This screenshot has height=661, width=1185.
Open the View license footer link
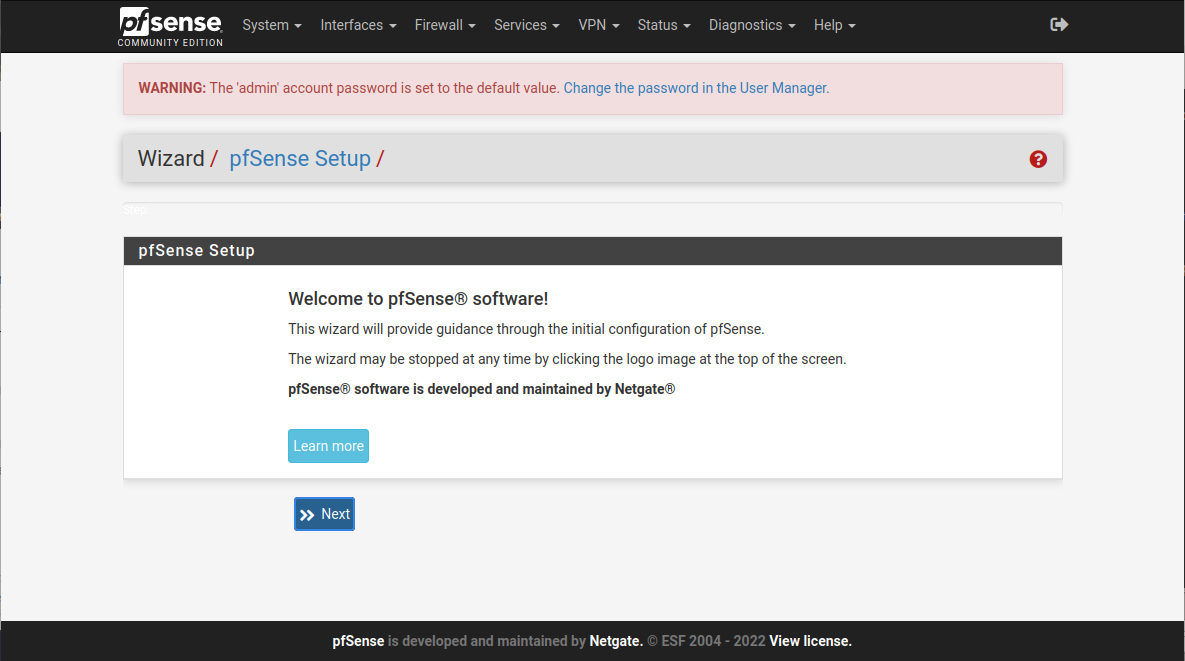tap(810, 641)
